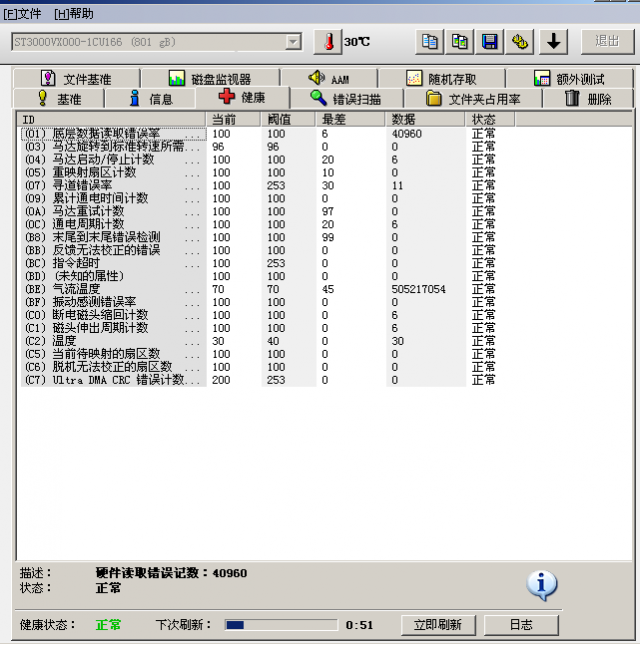Click the 磁盘监视器 chart icon
The height and width of the screenshot is (645, 640).
coord(177,78)
